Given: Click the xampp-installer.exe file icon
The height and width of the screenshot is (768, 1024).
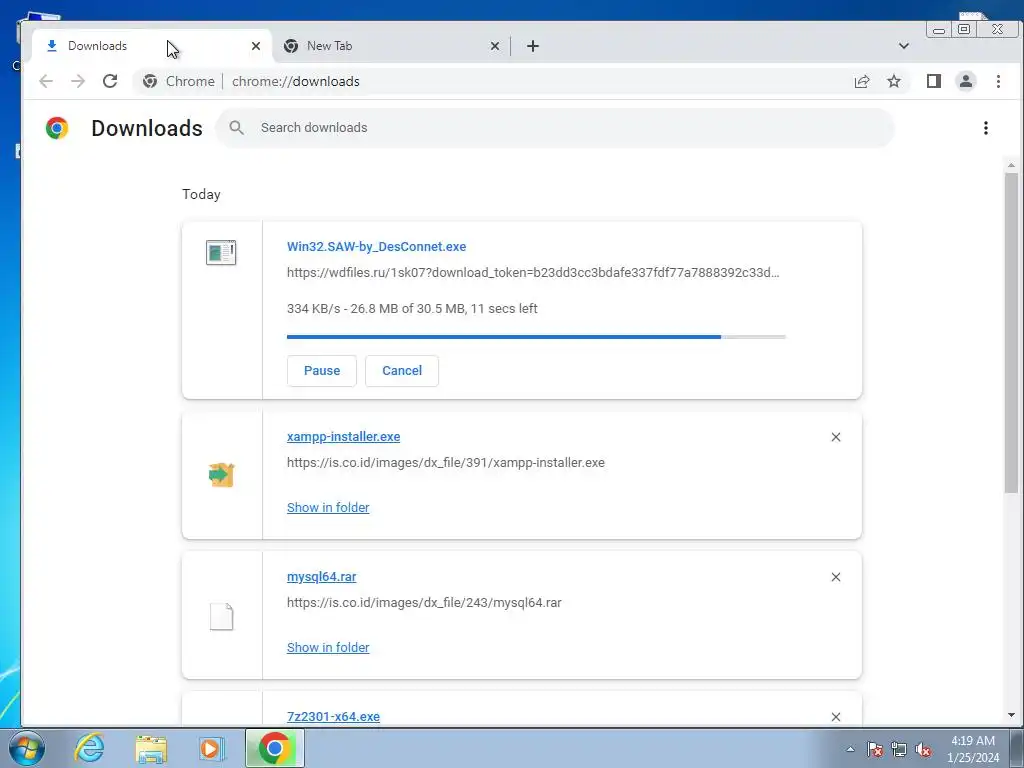Looking at the screenshot, I should [221, 475].
